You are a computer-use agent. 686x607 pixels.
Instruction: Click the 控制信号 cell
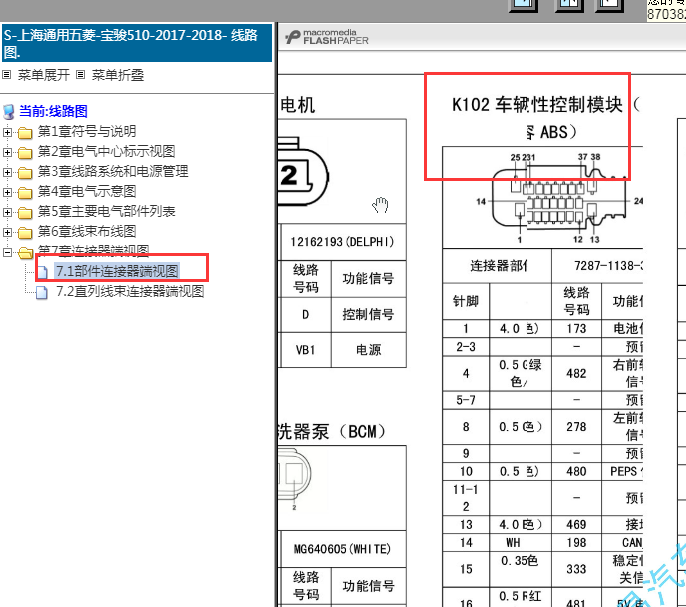pyautogui.click(x=368, y=315)
